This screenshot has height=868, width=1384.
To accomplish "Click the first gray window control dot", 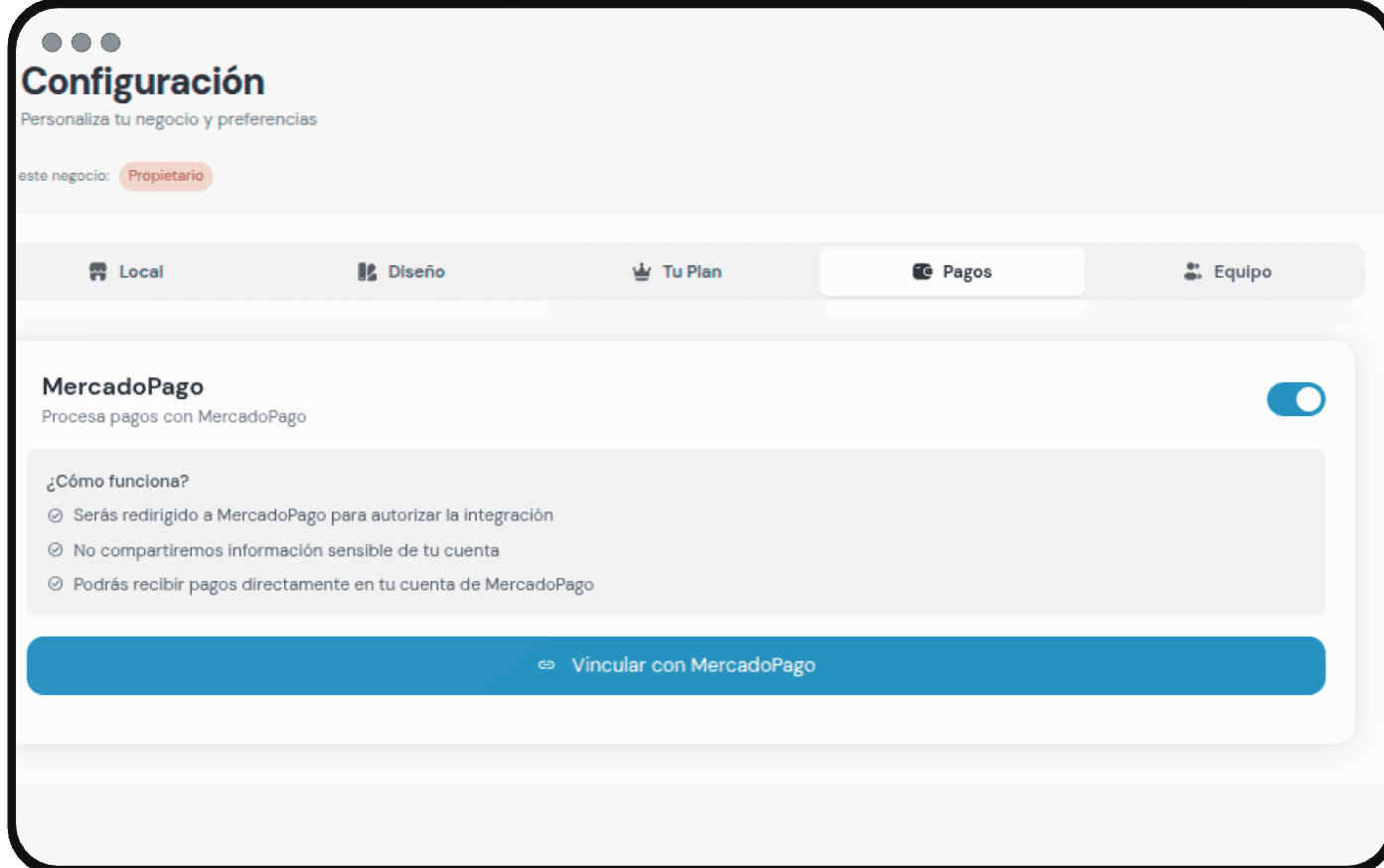I will (x=52, y=42).
